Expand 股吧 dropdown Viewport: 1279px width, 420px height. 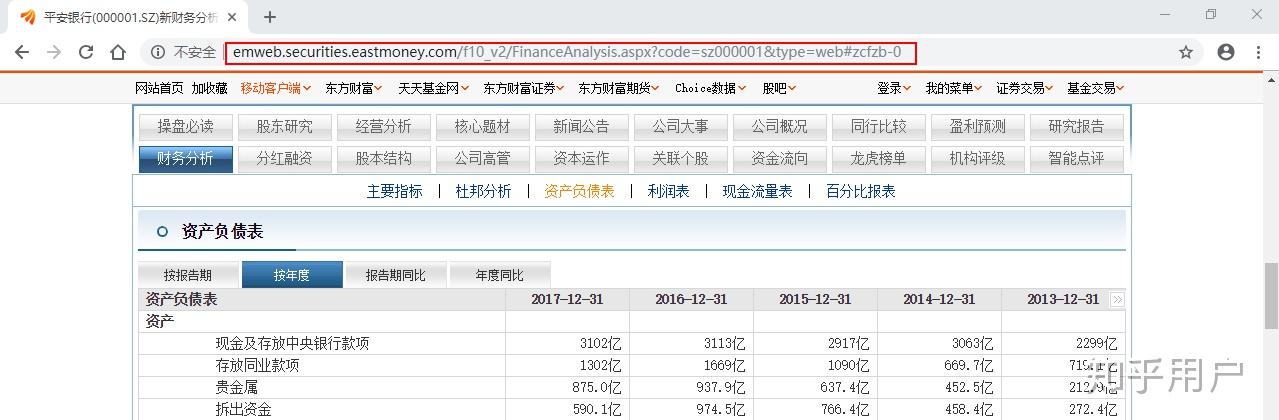779,88
